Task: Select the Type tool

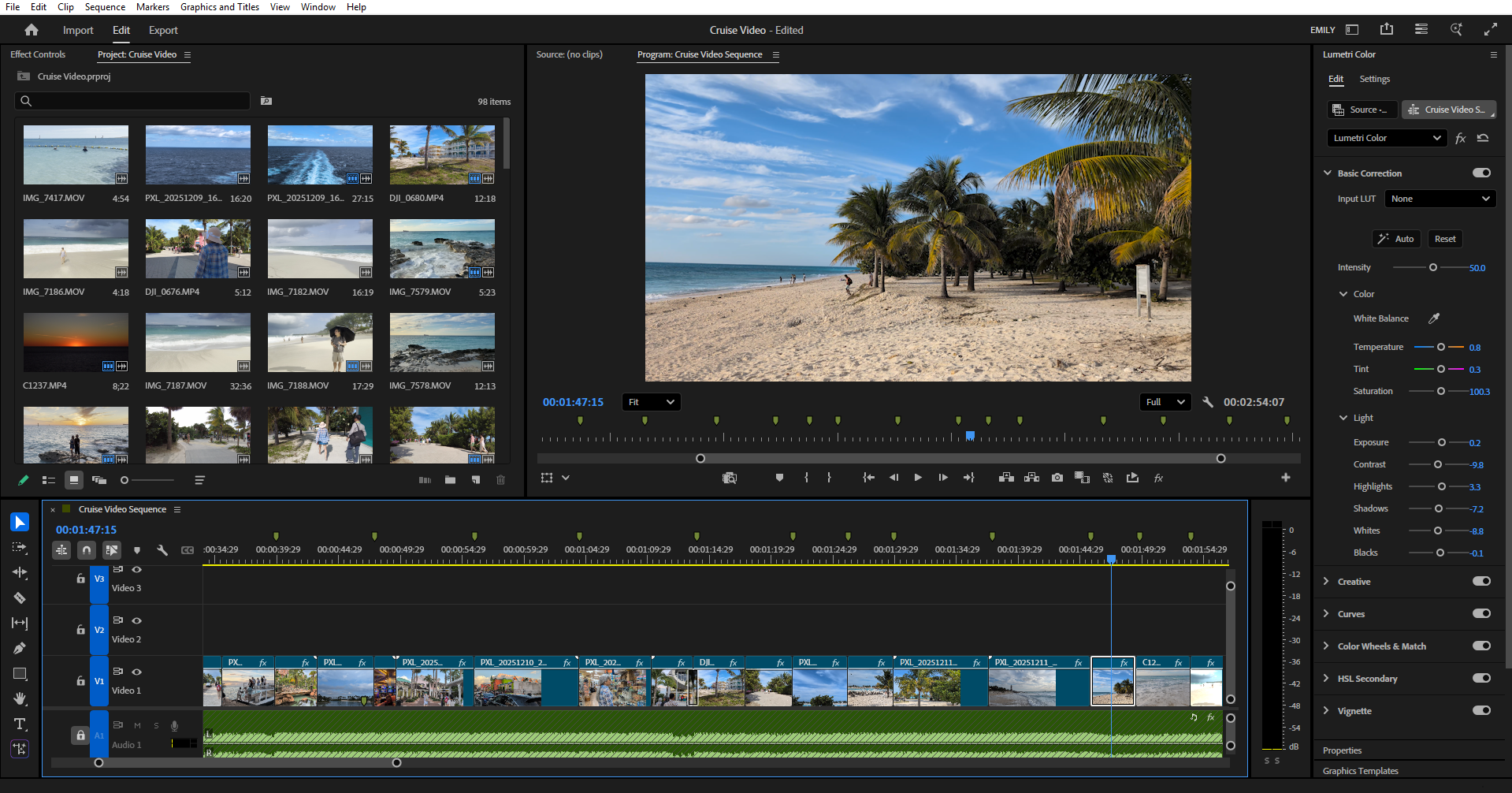Action: 20,724
